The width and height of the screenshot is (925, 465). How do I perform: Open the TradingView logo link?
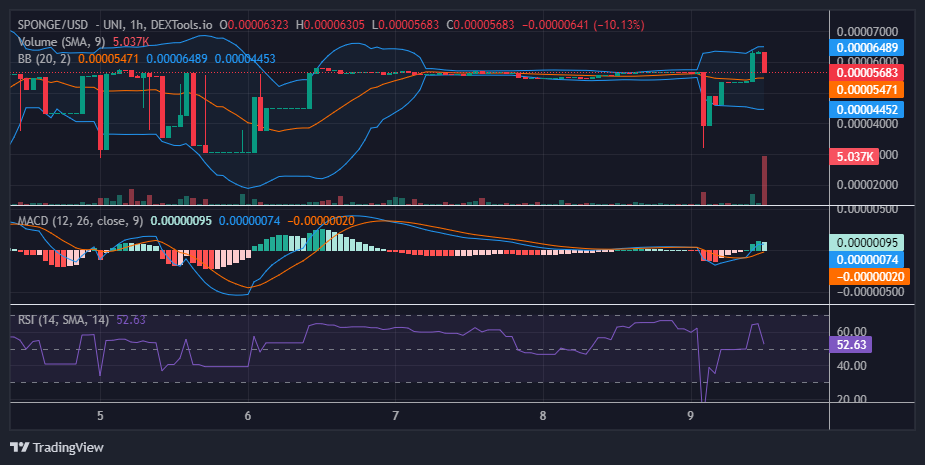click(57, 447)
